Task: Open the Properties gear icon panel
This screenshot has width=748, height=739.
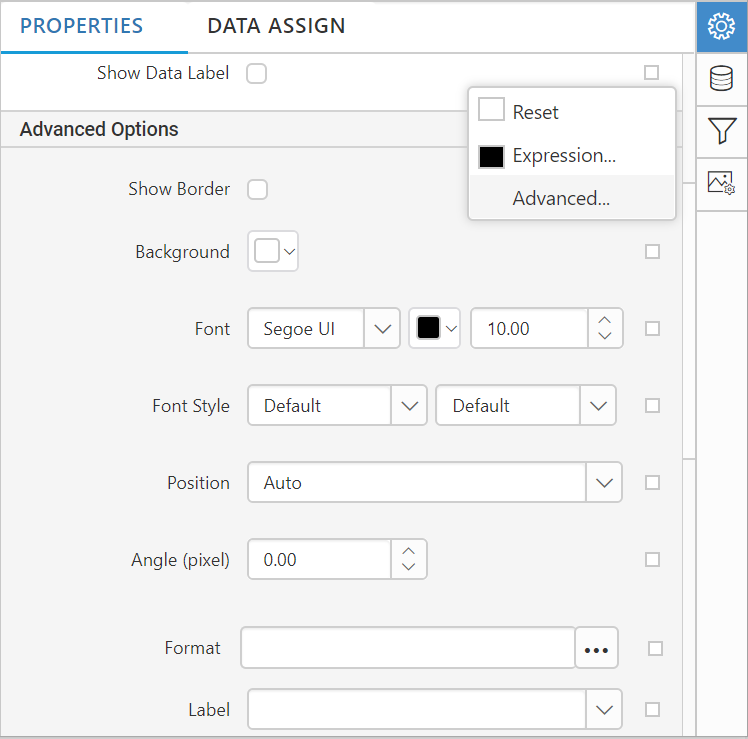Action: tap(721, 27)
